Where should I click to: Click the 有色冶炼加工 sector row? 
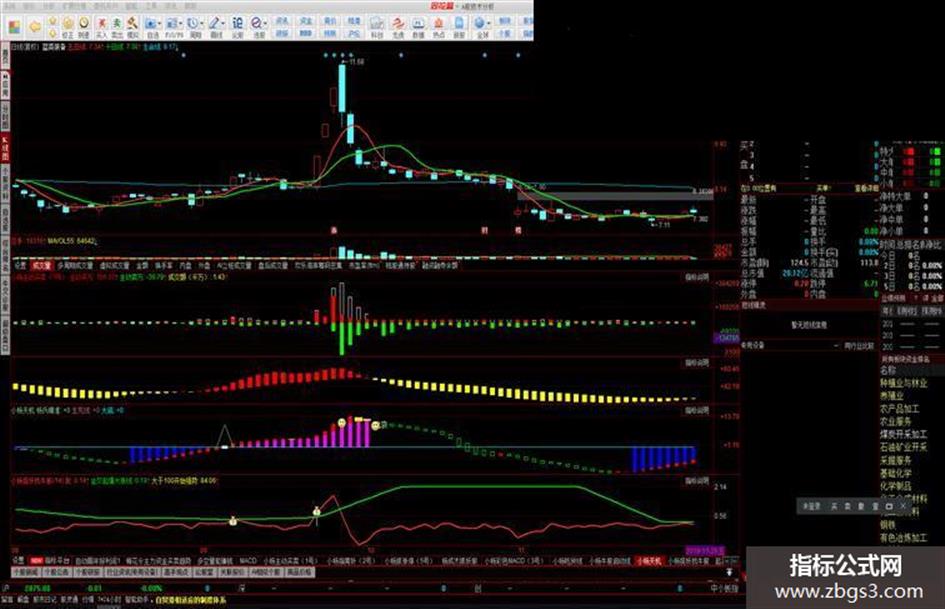[x=903, y=537]
